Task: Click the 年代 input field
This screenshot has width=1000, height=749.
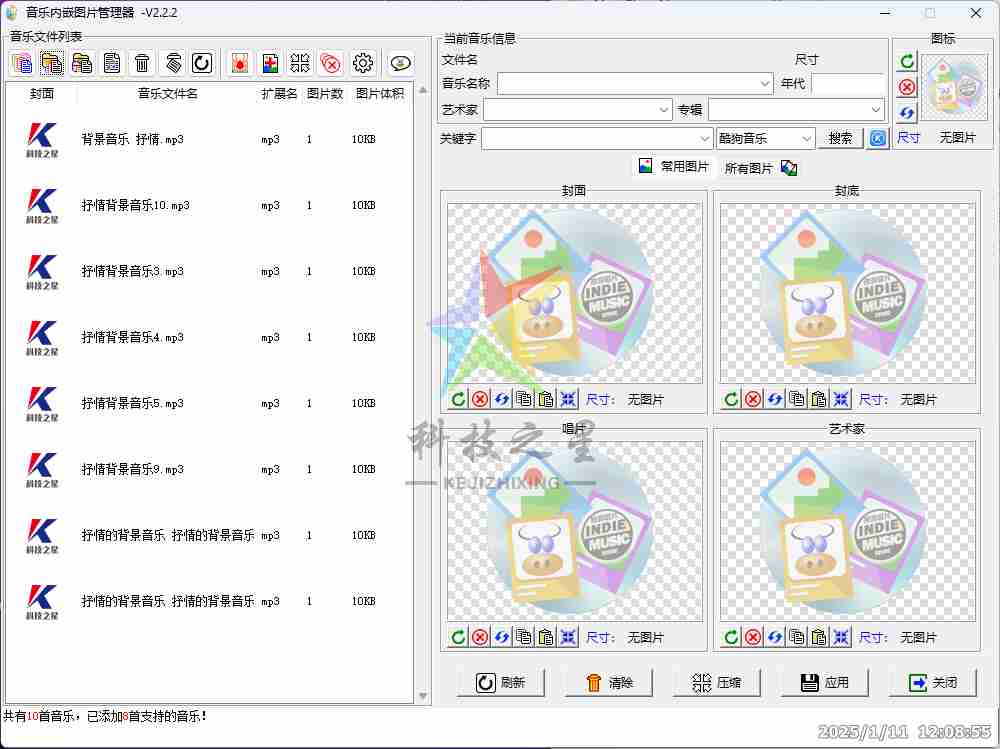Action: coord(848,84)
